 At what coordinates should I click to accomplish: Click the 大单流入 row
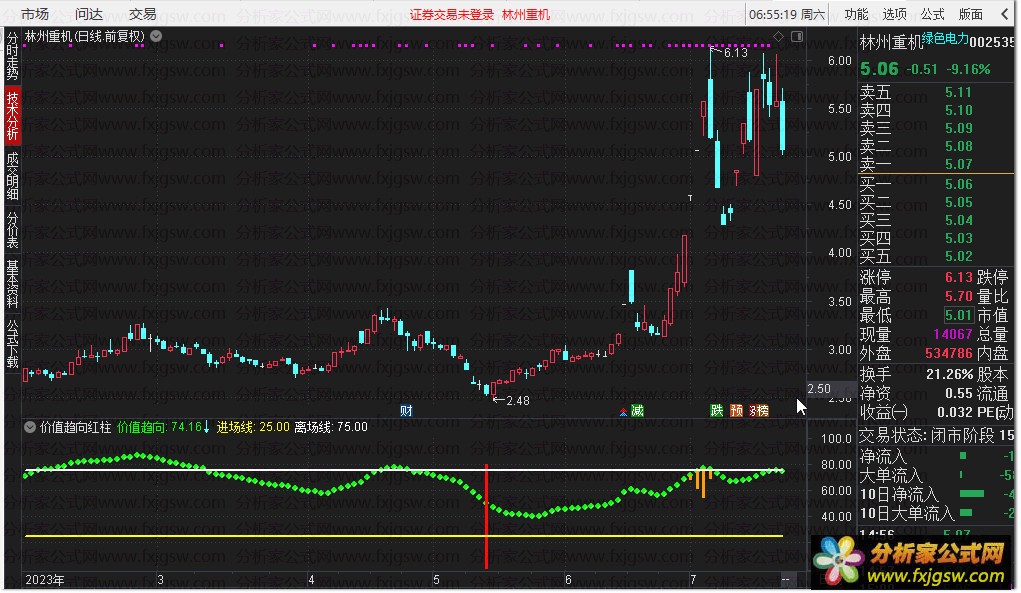[x=936, y=475]
